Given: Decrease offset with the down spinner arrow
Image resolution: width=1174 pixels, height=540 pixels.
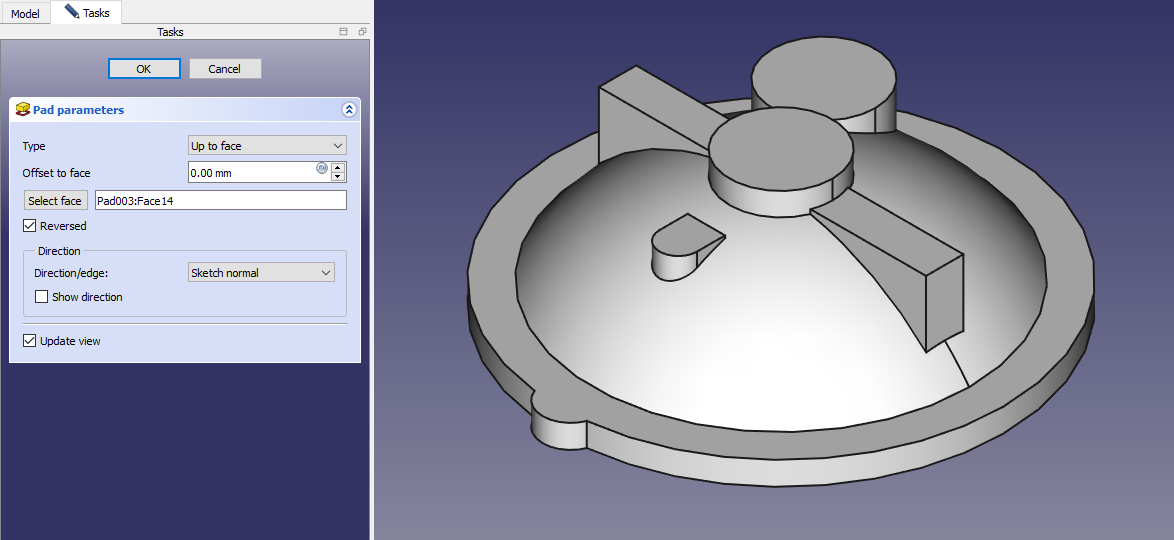Looking at the screenshot, I should click(338, 177).
